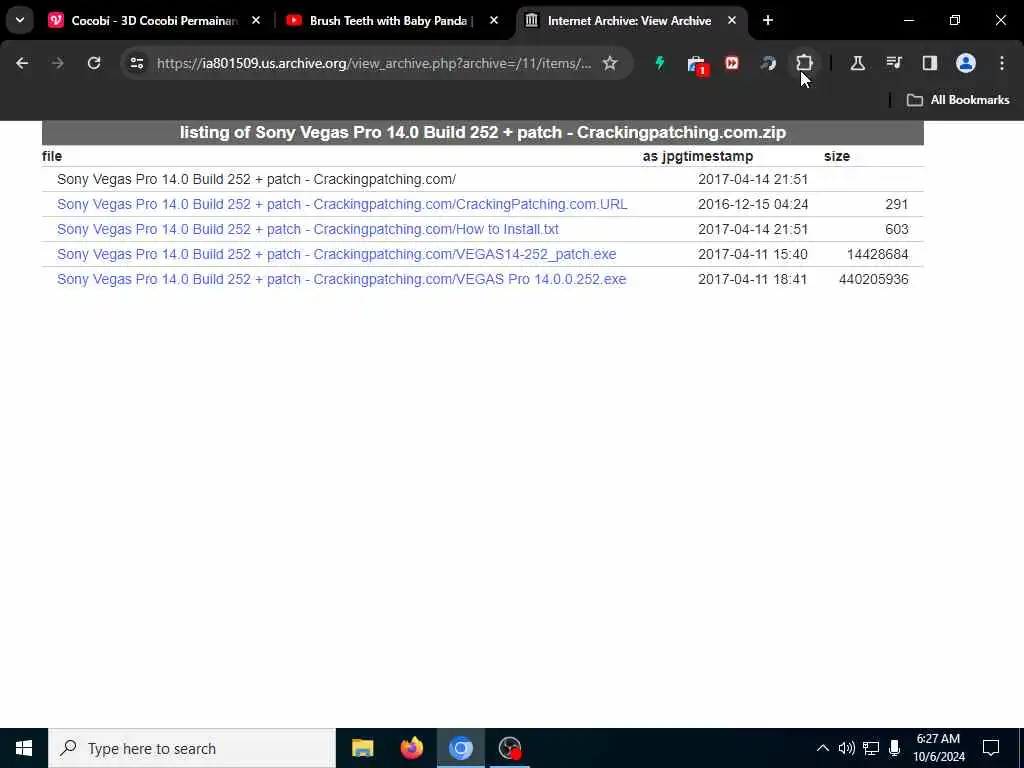This screenshot has width=1024, height=768.
Task: Click the 'size' column header
Action: coord(837,156)
